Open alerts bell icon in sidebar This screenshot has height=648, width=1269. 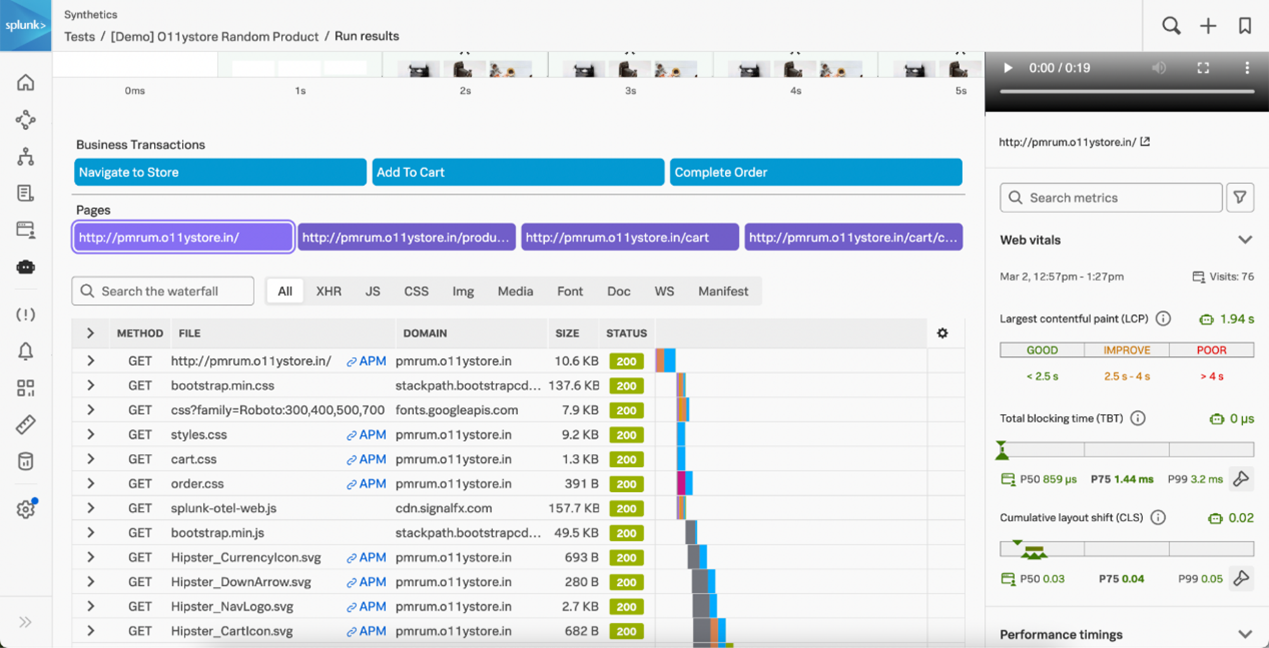click(x=26, y=351)
